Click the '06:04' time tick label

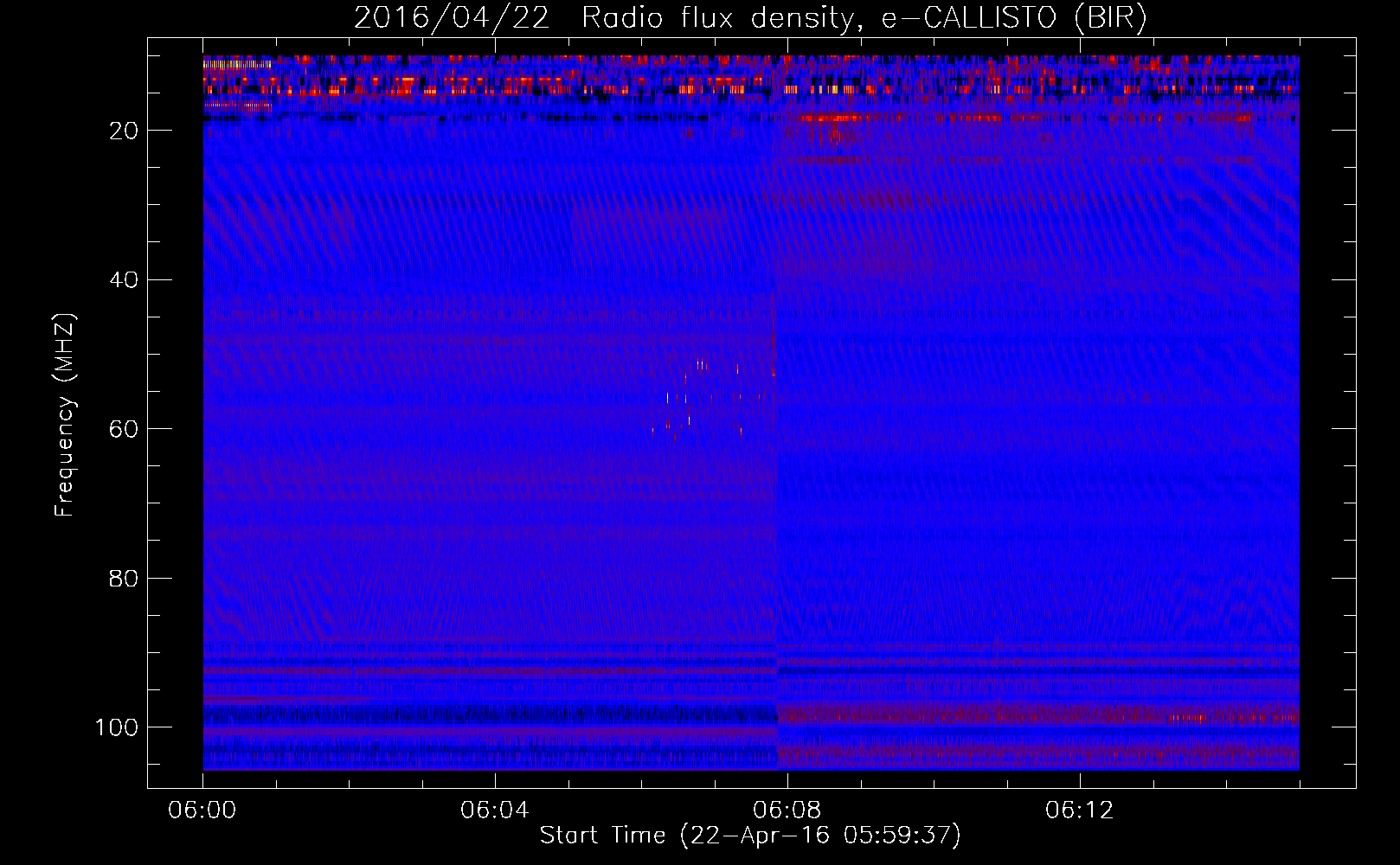coord(495,811)
